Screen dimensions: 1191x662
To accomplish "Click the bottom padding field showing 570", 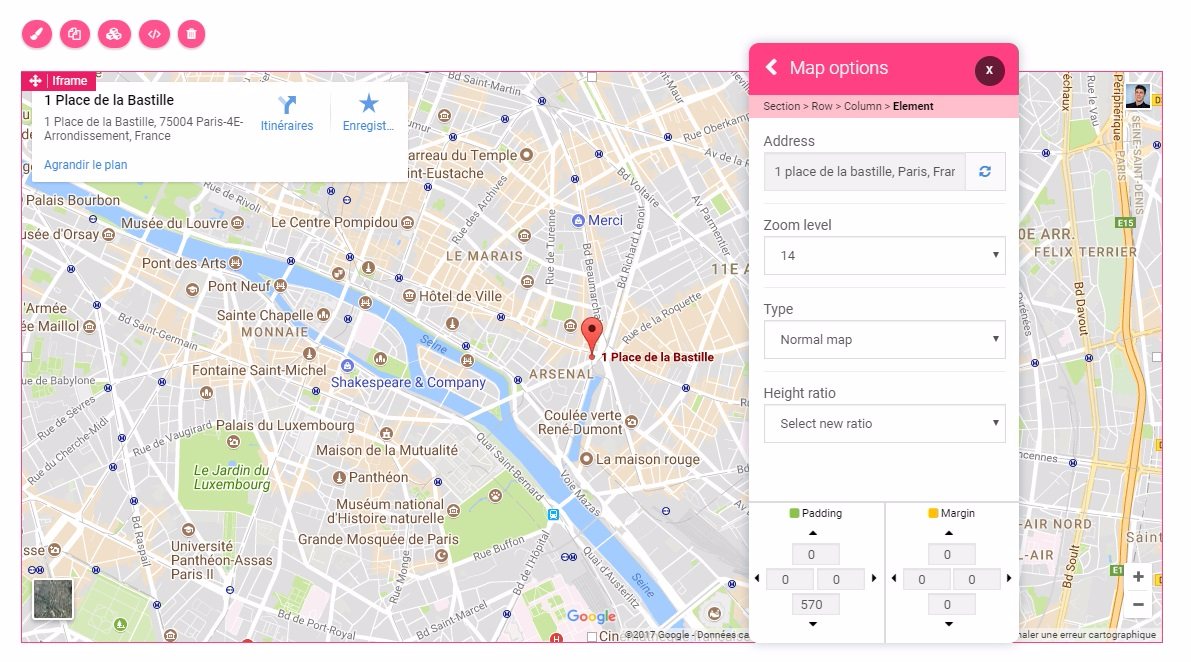I will point(812,604).
